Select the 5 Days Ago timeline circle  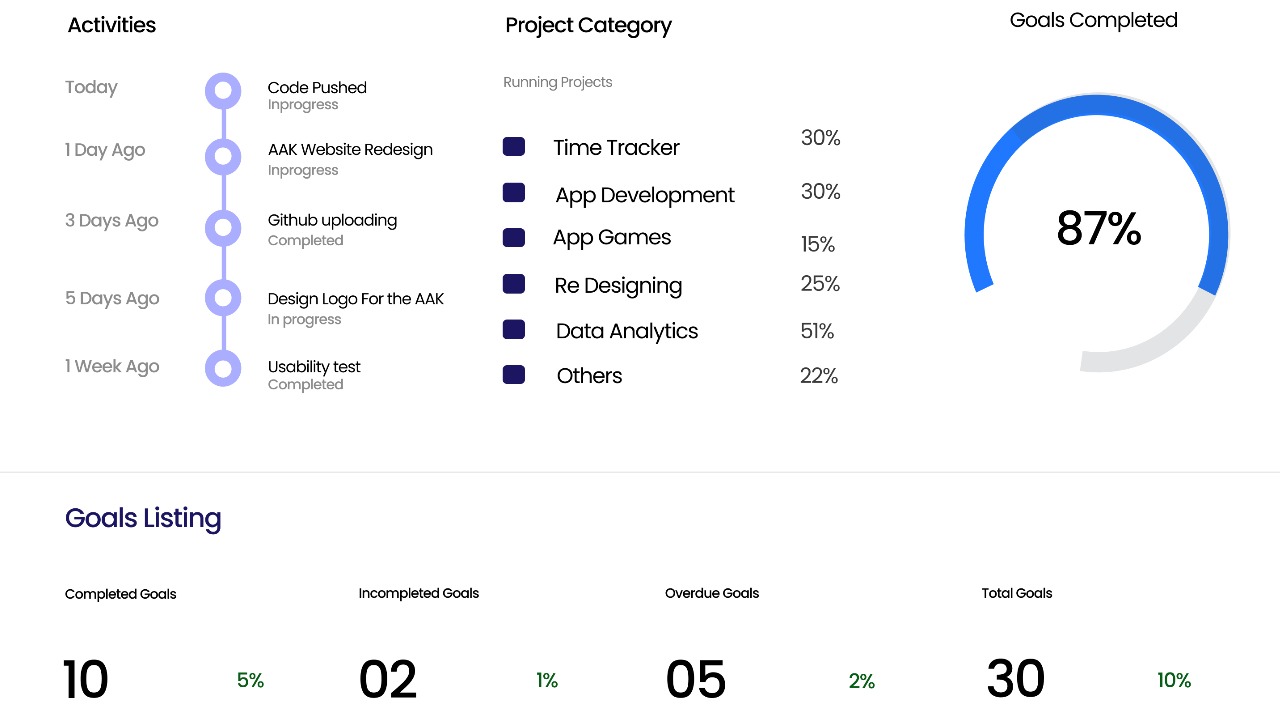click(x=223, y=298)
